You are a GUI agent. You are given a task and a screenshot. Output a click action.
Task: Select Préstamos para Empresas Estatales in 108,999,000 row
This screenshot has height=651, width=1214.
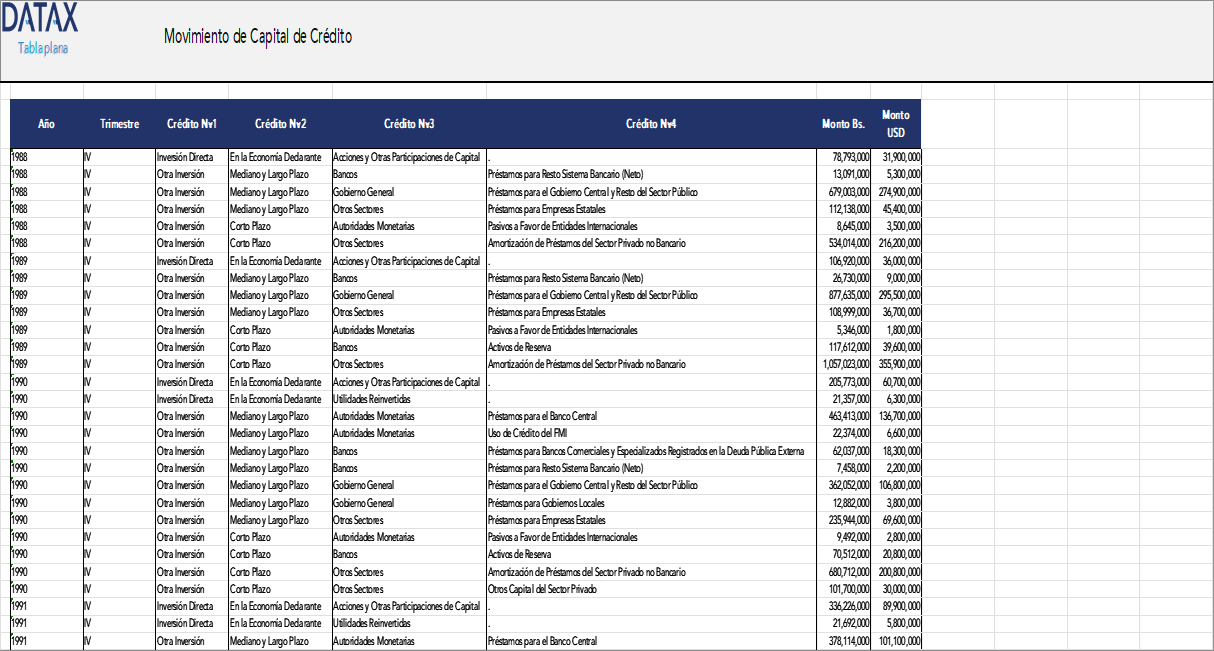point(651,313)
